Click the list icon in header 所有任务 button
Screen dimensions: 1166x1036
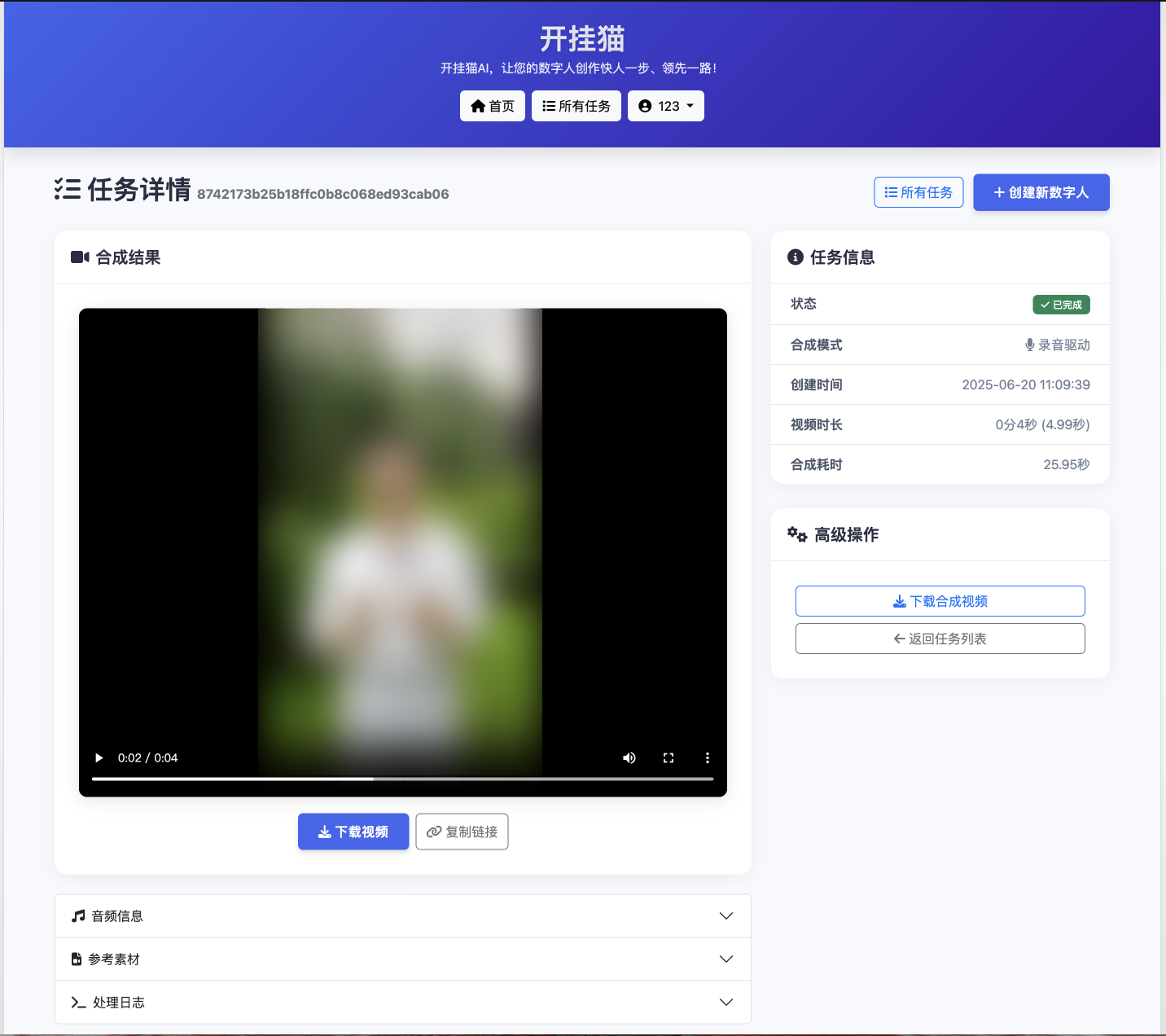[x=549, y=106]
